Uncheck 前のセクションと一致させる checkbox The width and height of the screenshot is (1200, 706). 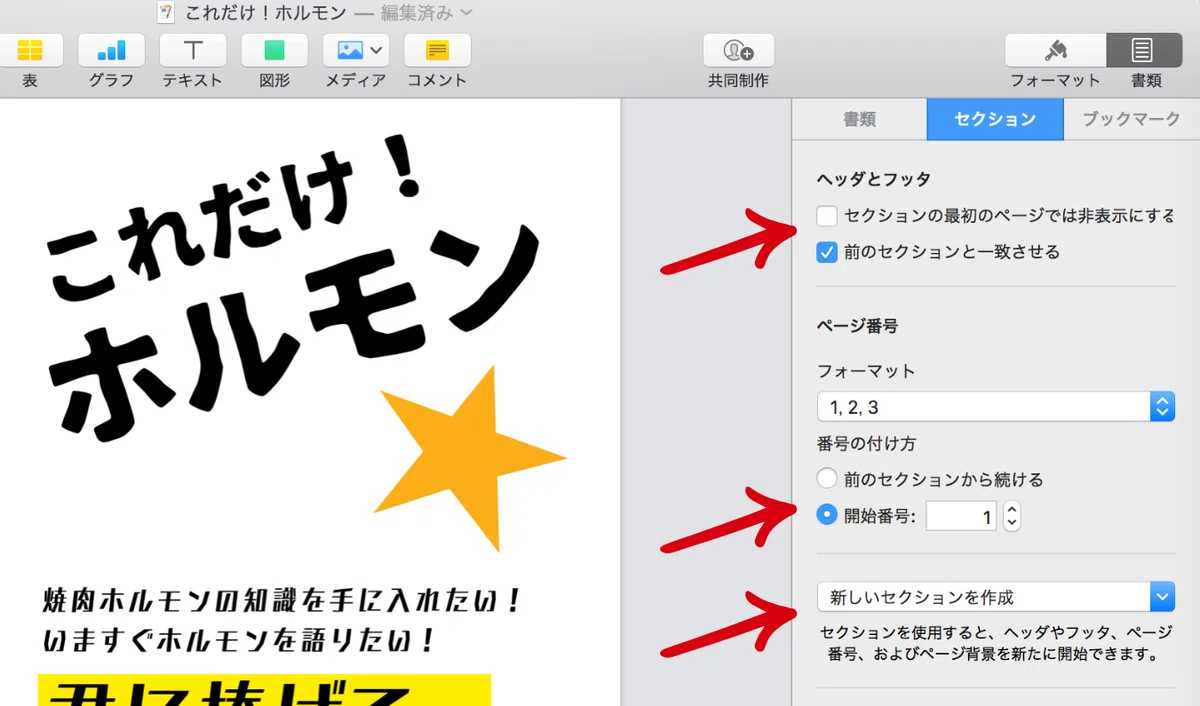[x=827, y=252]
